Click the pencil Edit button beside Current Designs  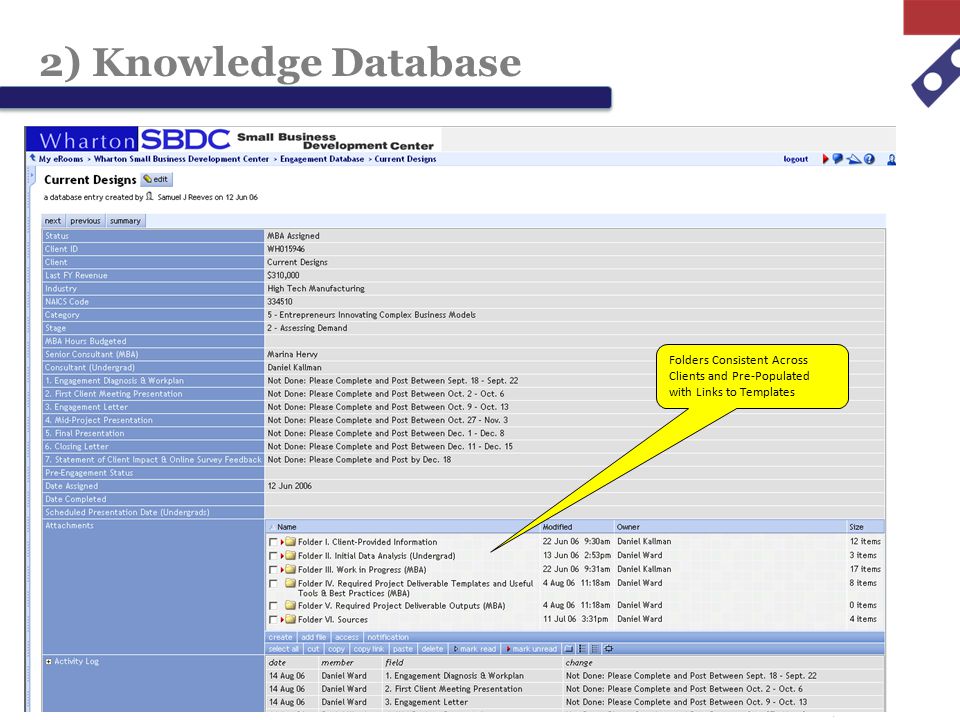coord(156,179)
